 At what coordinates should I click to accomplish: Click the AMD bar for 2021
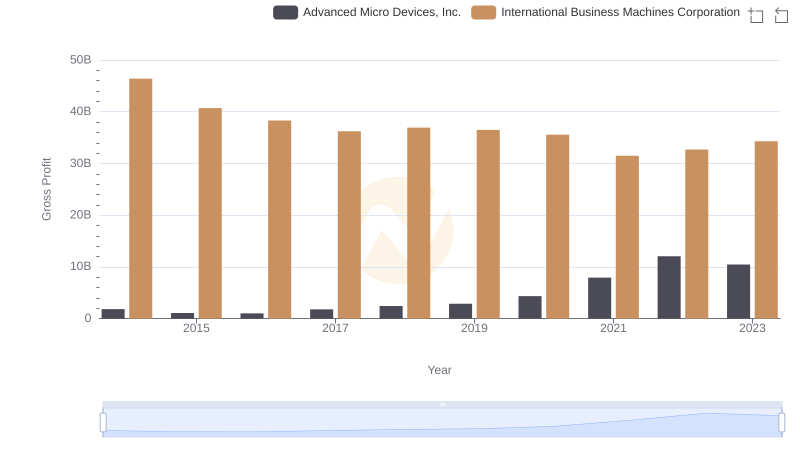click(599, 298)
